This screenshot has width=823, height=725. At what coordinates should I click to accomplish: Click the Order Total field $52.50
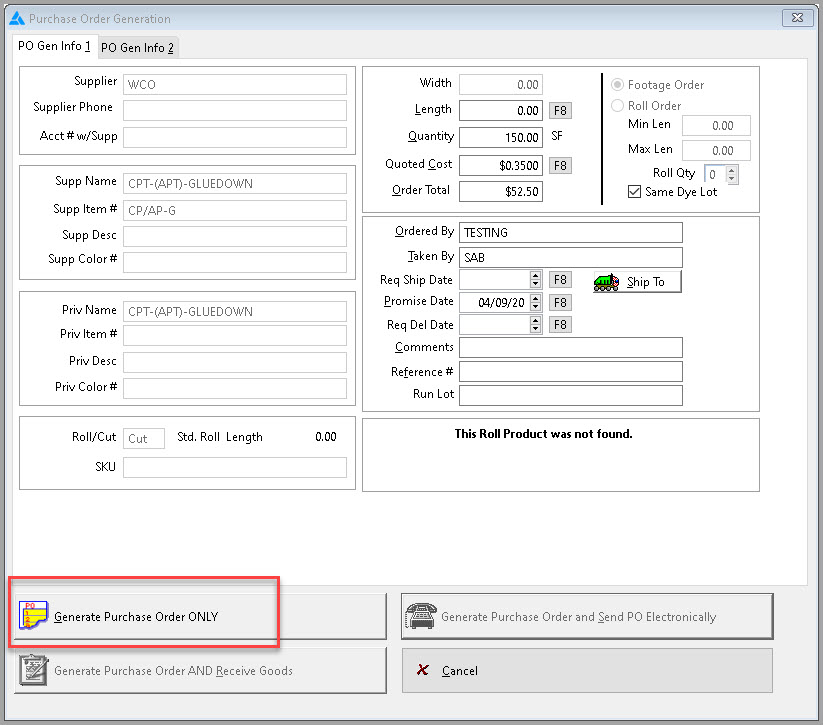click(x=501, y=192)
